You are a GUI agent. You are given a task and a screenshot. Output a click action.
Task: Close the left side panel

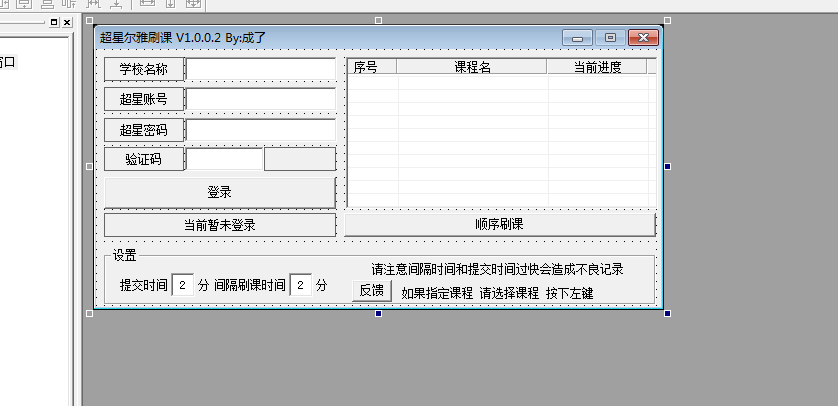[67, 22]
